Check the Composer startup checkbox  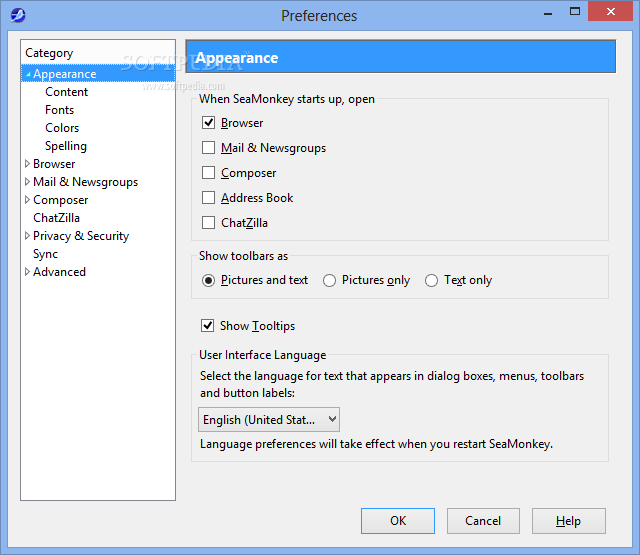(x=208, y=173)
